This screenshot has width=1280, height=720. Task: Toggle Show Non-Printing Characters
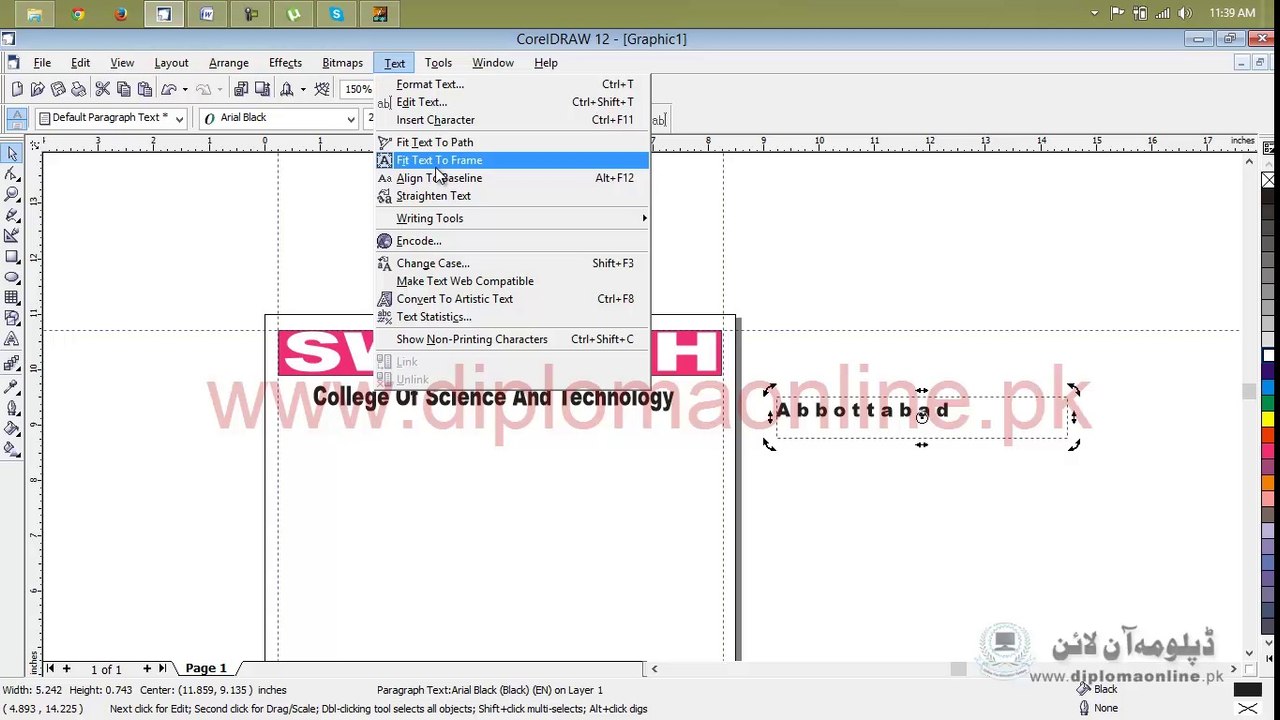[x=472, y=339]
